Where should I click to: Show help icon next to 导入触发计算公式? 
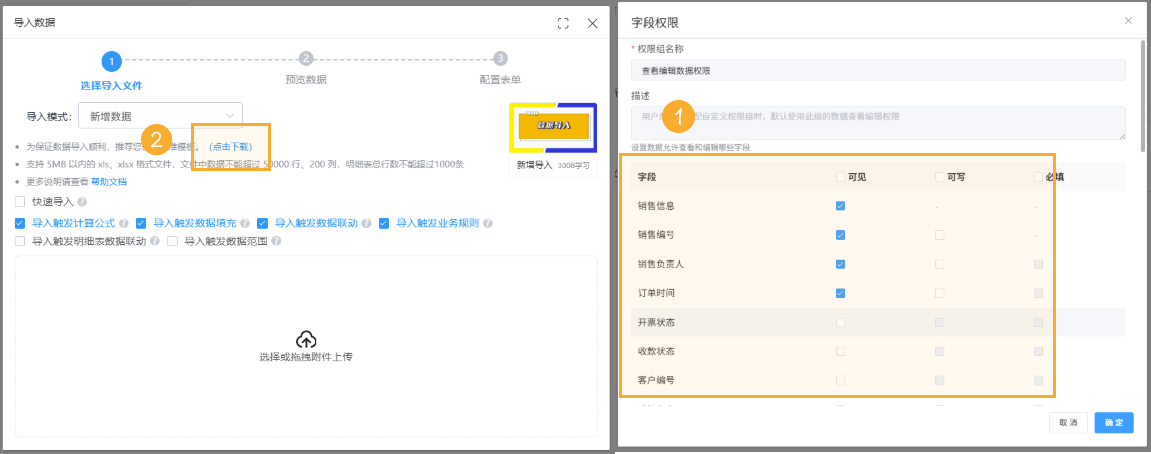(x=124, y=223)
